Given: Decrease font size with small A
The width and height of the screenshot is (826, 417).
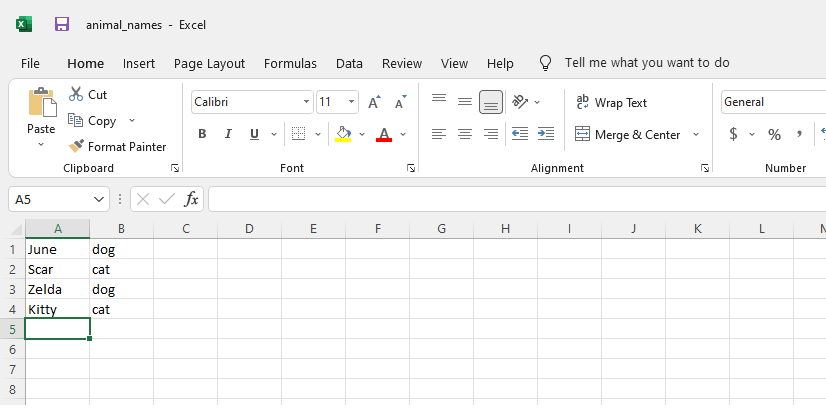Looking at the screenshot, I should tap(400, 102).
